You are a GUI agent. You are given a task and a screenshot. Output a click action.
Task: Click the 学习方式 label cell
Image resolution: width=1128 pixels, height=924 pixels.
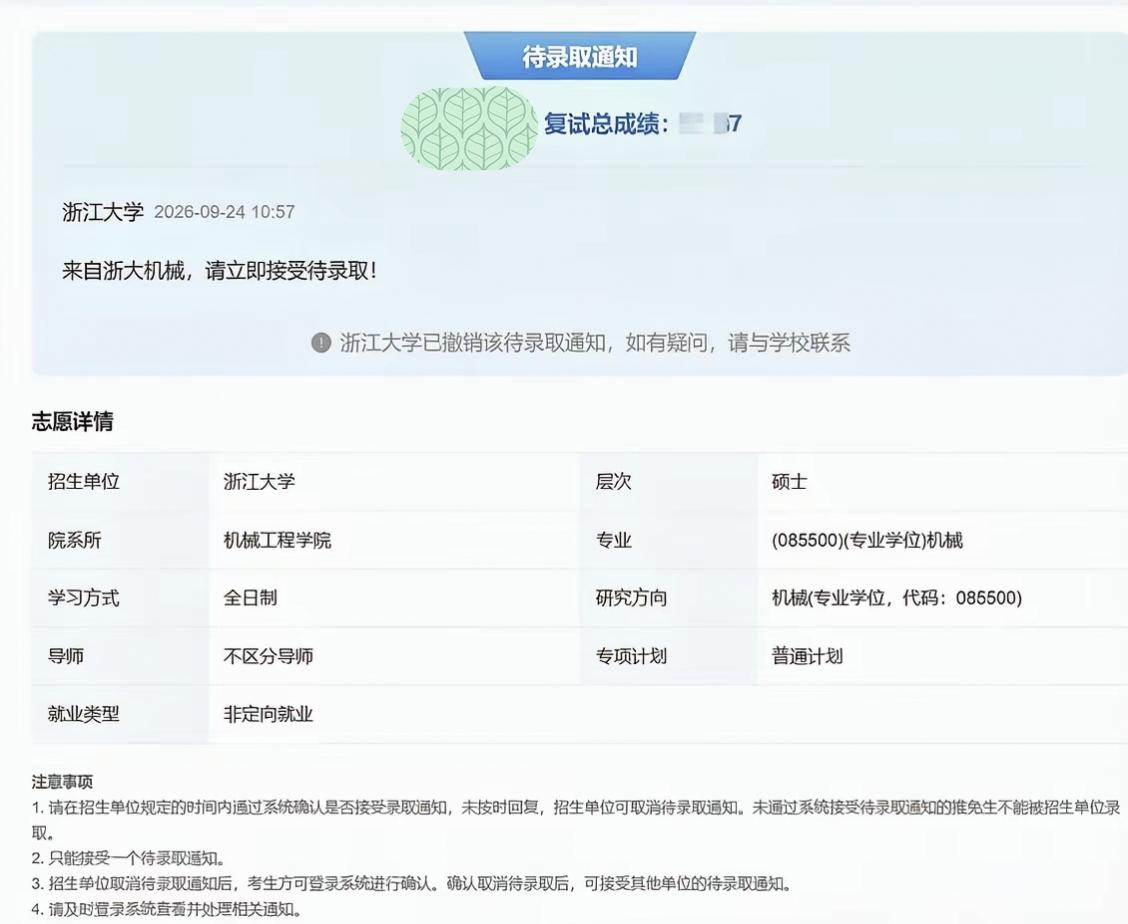coord(120,598)
